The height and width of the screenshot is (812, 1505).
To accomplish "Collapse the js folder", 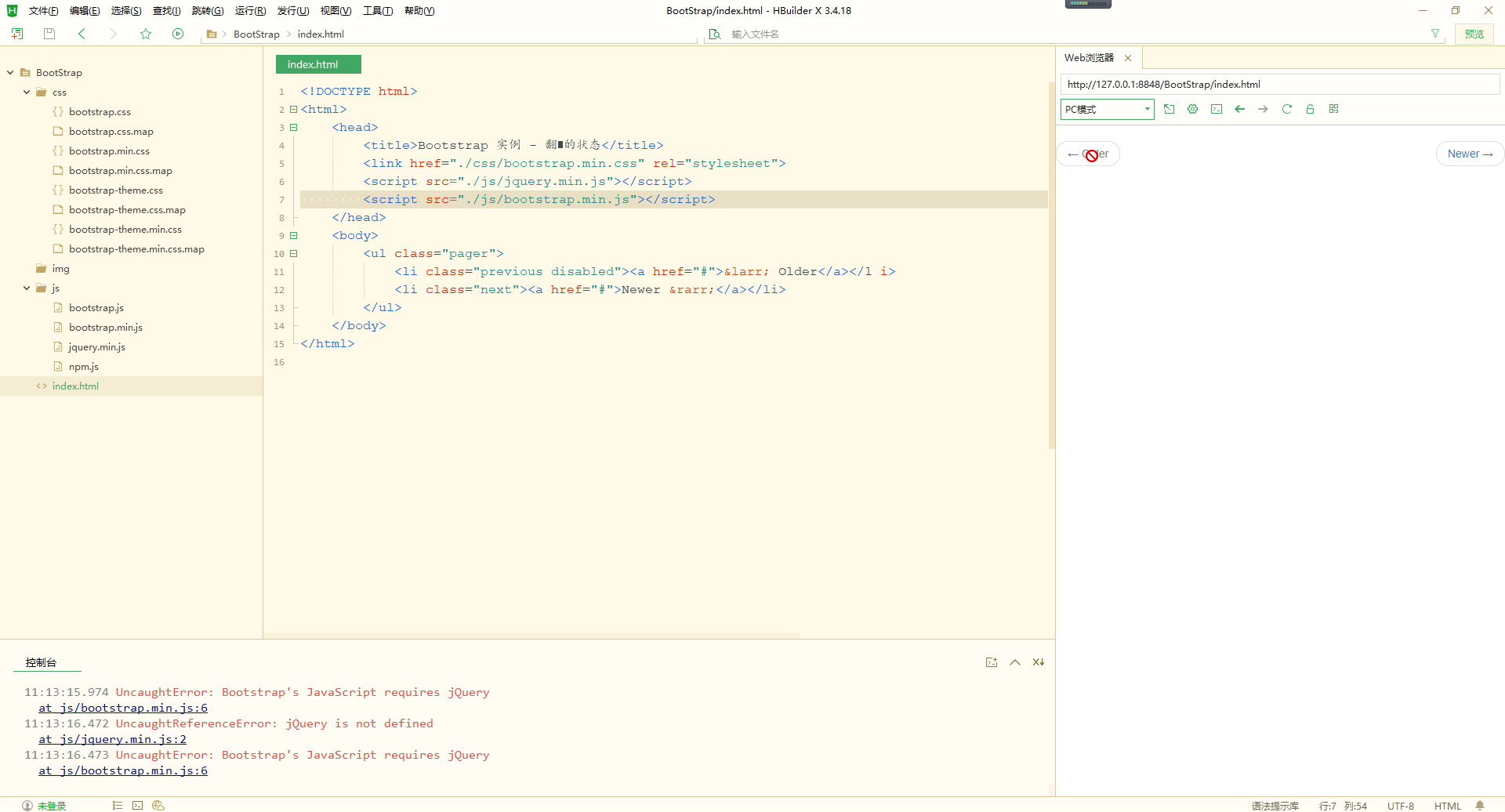I will click(27, 288).
